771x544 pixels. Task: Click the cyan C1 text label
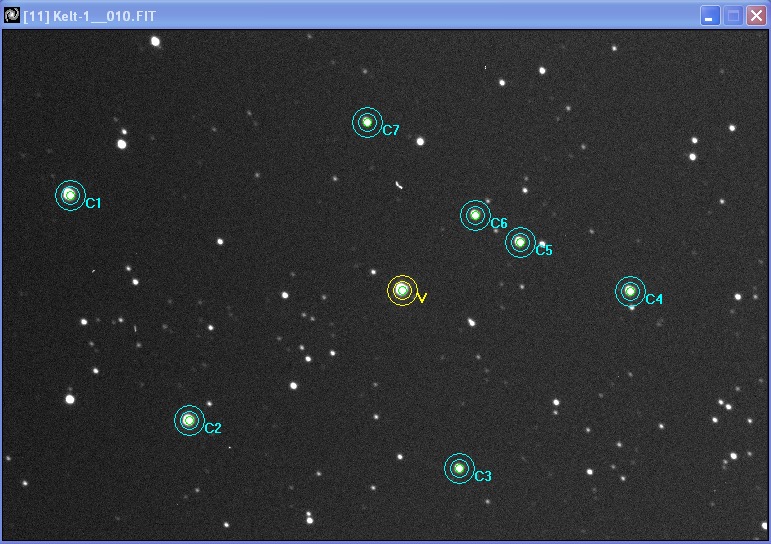click(x=93, y=204)
